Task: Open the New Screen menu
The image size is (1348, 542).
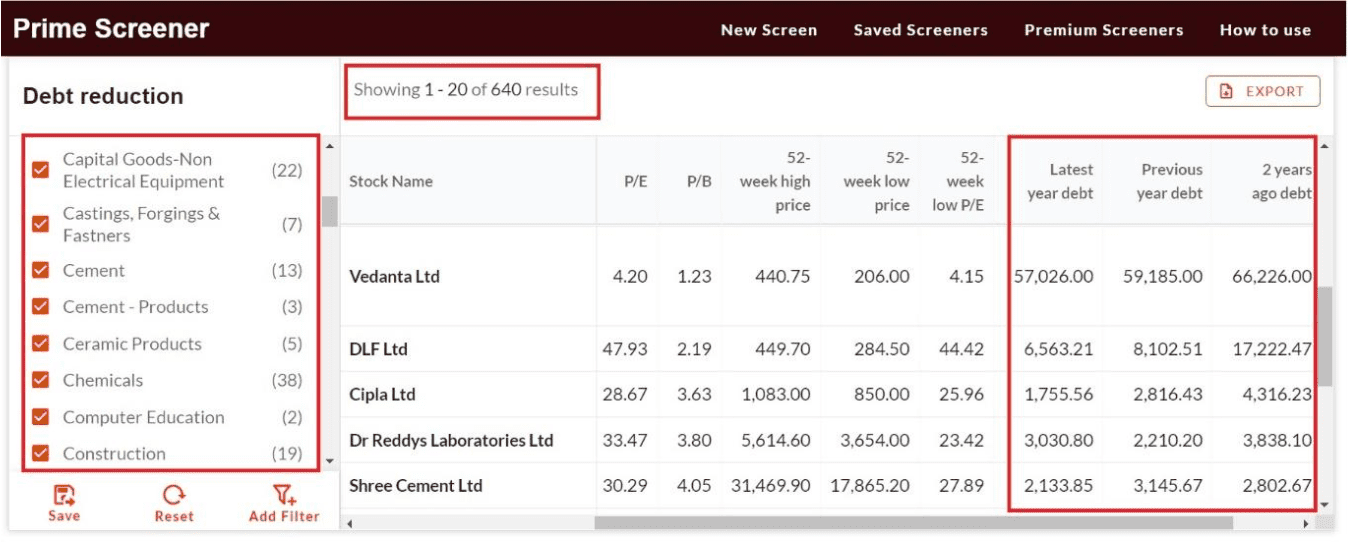Action: click(x=769, y=30)
